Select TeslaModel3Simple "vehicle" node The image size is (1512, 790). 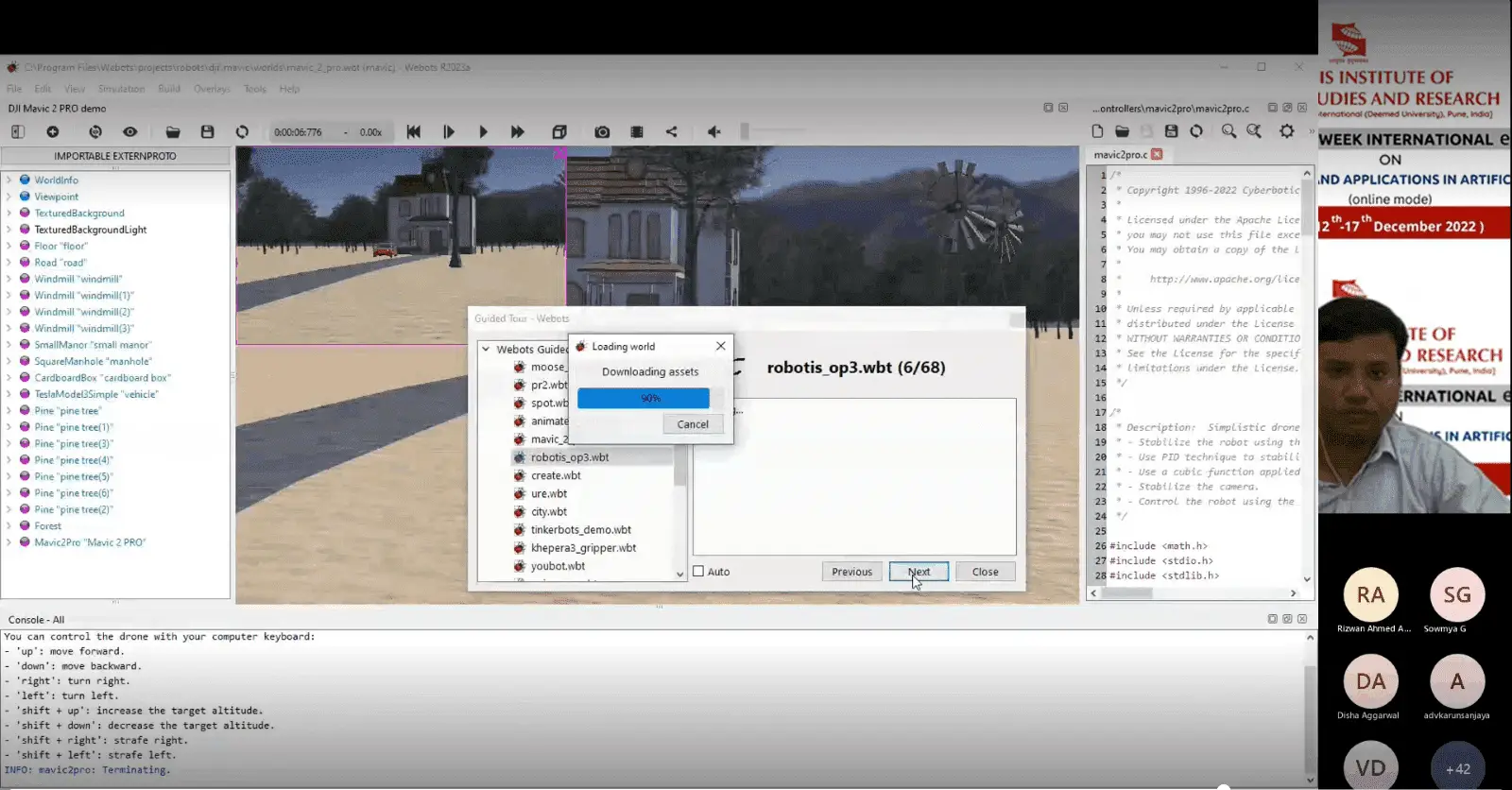click(x=96, y=394)
